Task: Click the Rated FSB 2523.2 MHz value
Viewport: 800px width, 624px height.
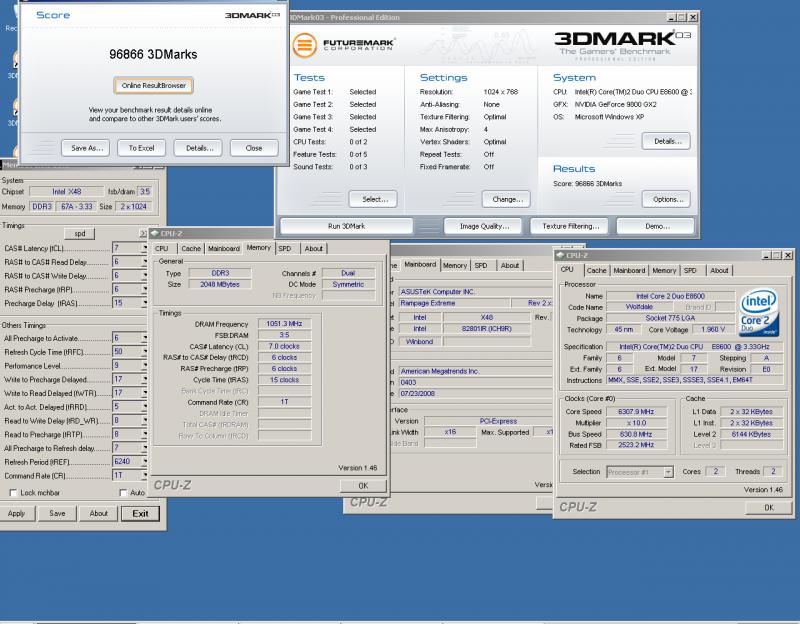Action: click(x=636, y=445)
